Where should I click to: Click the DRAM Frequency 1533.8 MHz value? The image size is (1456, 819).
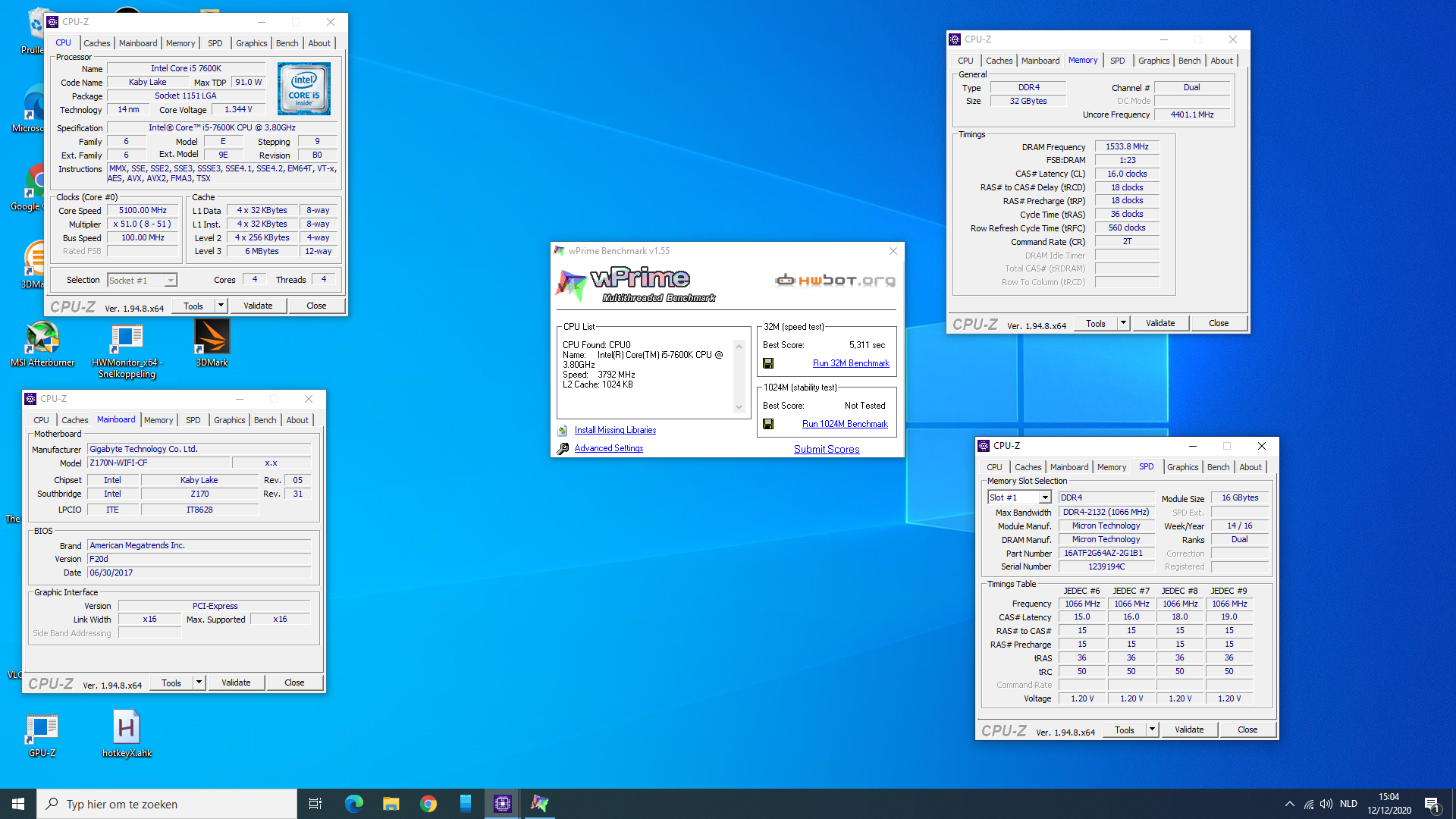click(1127, 146)
